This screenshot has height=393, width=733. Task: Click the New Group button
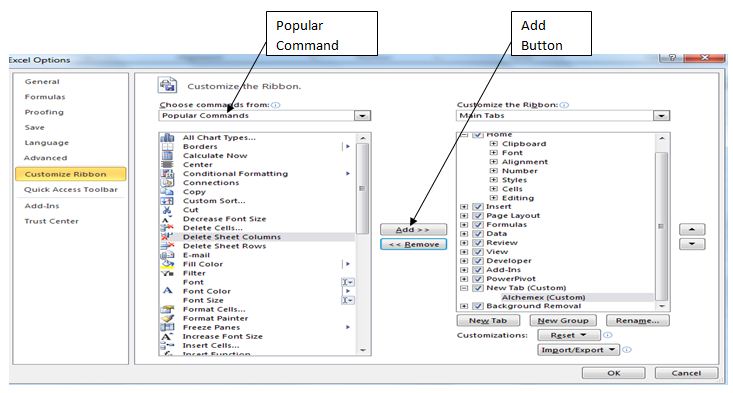tap(563, 321)
